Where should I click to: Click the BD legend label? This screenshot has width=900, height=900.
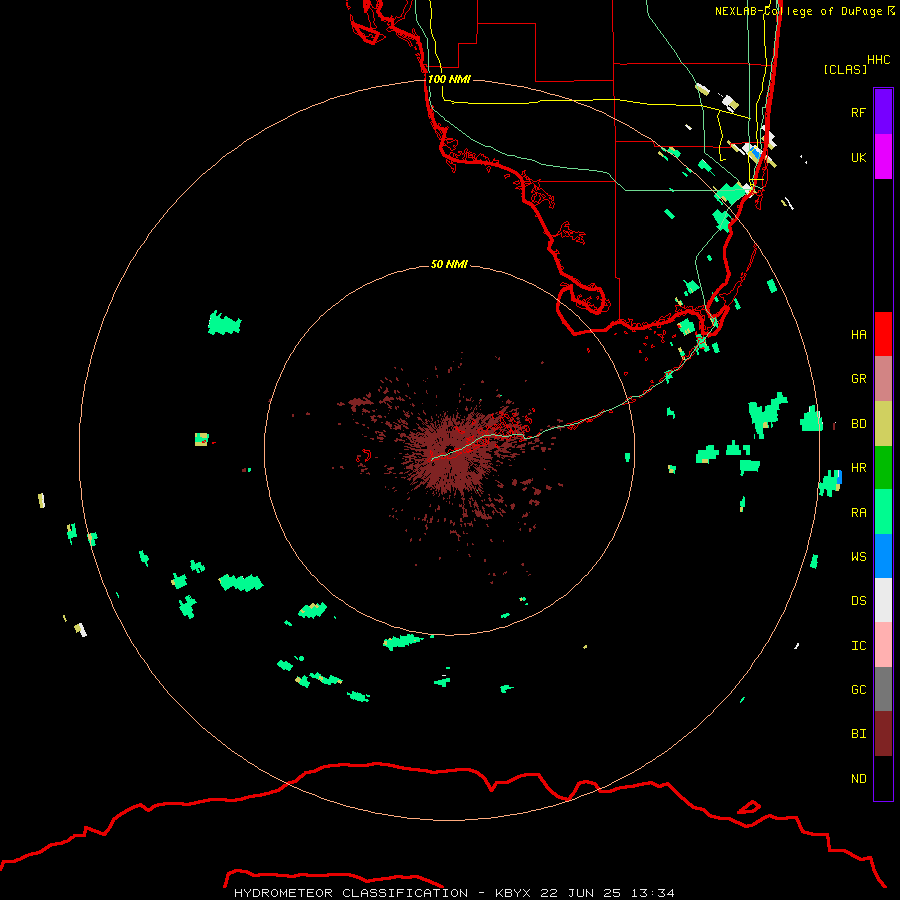tap(859, 424)
